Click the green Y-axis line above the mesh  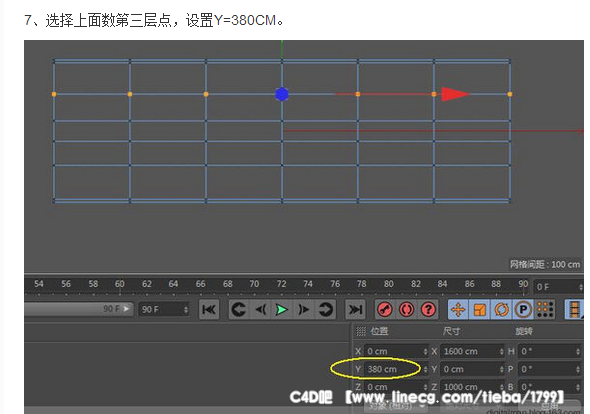(x=282, y=49)
